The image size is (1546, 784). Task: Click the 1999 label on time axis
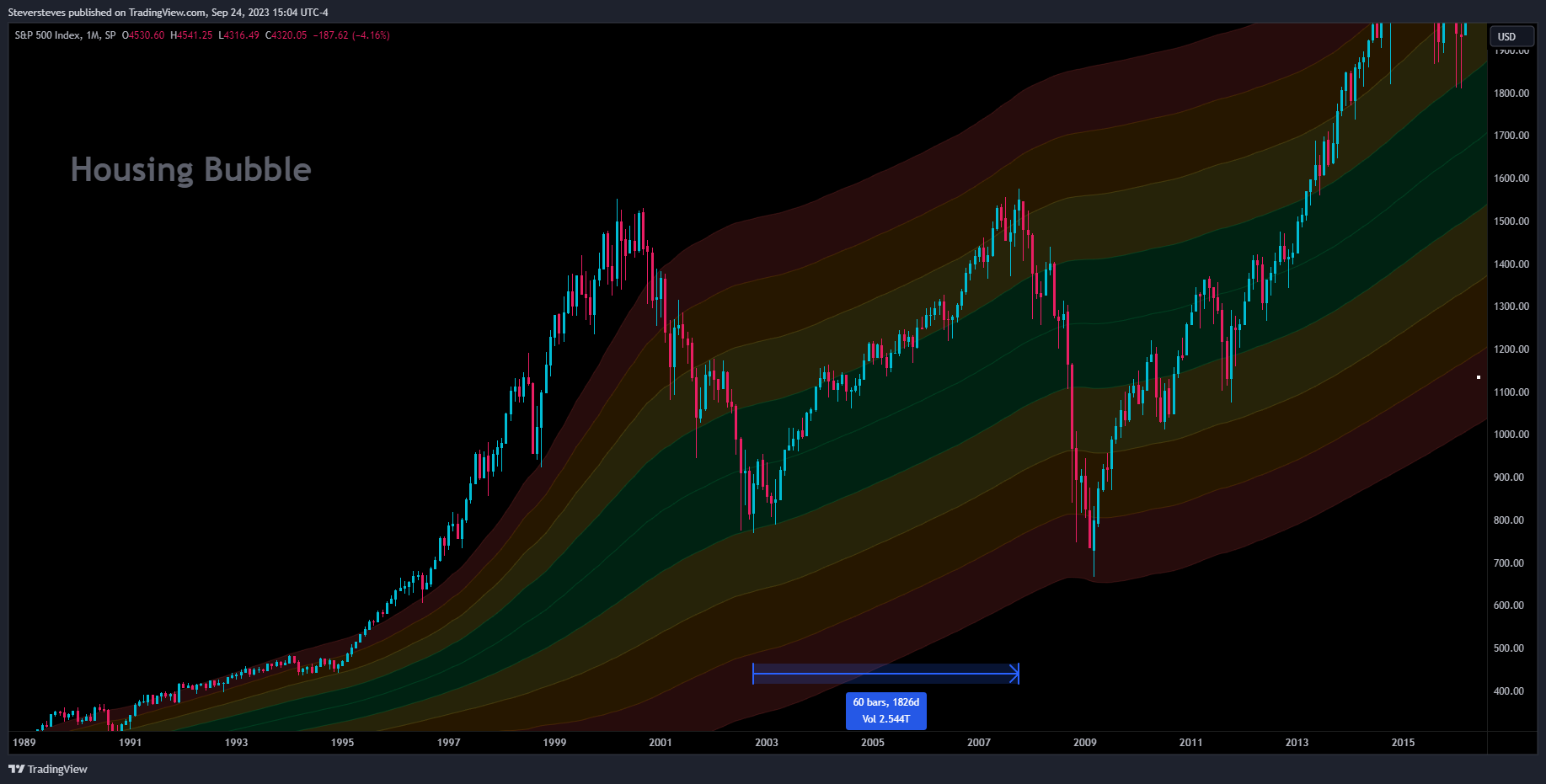pyautogui.click(x=555, y=743)
